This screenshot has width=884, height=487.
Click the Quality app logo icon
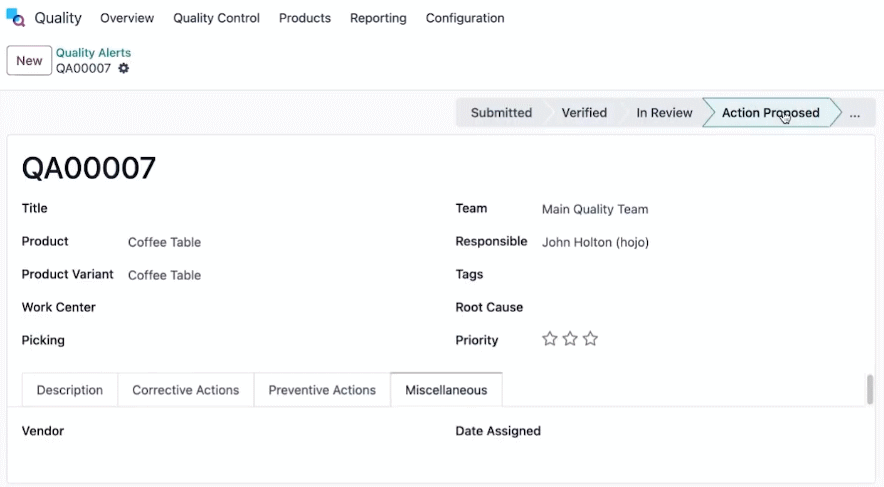(15, 18)
